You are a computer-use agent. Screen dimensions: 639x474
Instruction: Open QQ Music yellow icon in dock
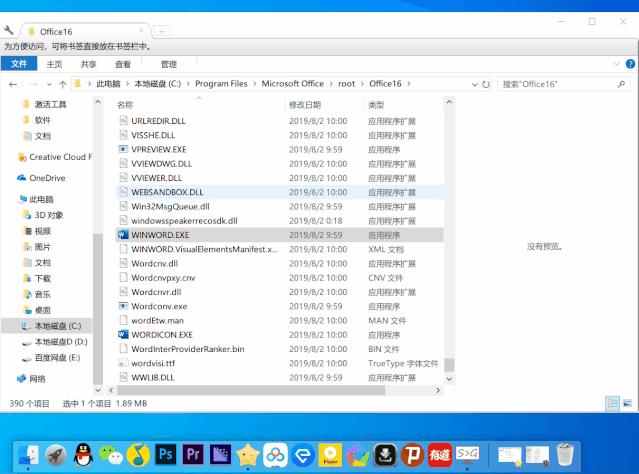tap(139, 454)
